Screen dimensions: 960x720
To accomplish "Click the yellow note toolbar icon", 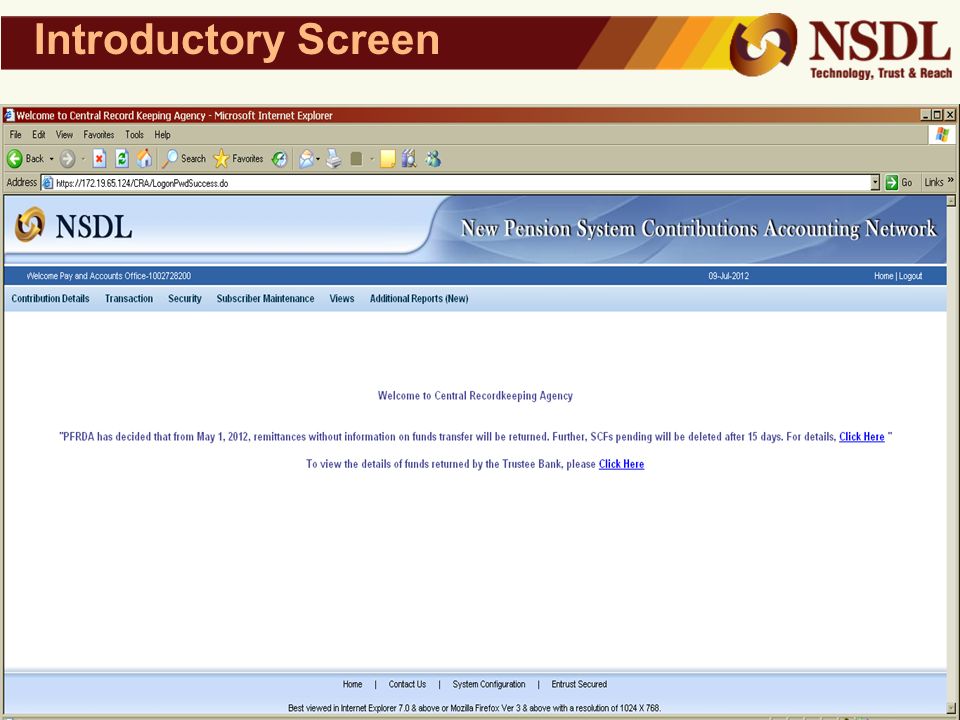I will 388,159.
